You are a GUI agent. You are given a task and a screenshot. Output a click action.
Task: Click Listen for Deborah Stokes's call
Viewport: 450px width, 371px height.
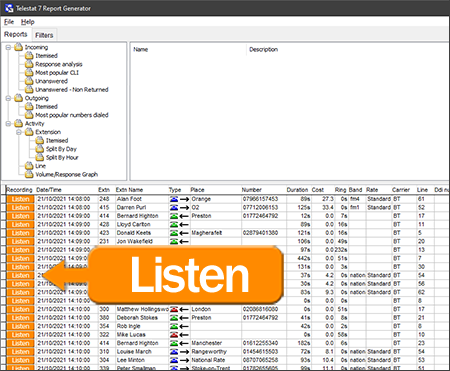point(20,318)
